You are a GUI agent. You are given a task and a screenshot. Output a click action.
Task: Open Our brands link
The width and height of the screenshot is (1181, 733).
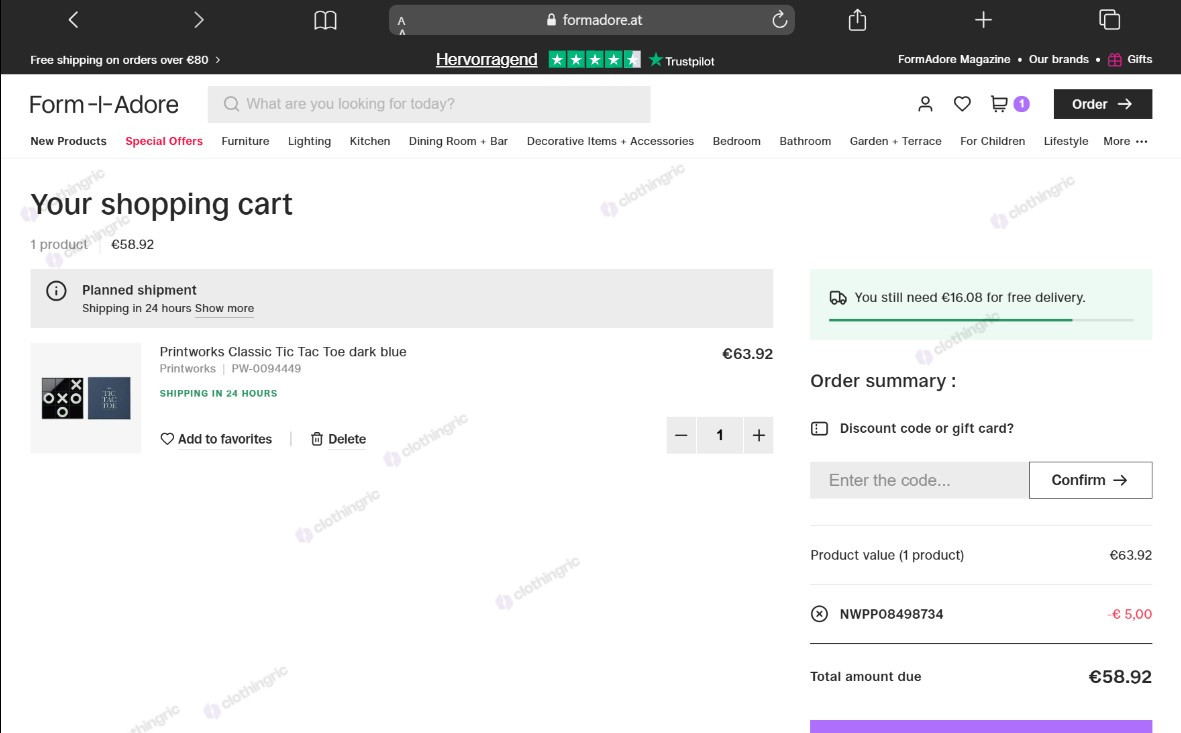[x=1059, y=60]
